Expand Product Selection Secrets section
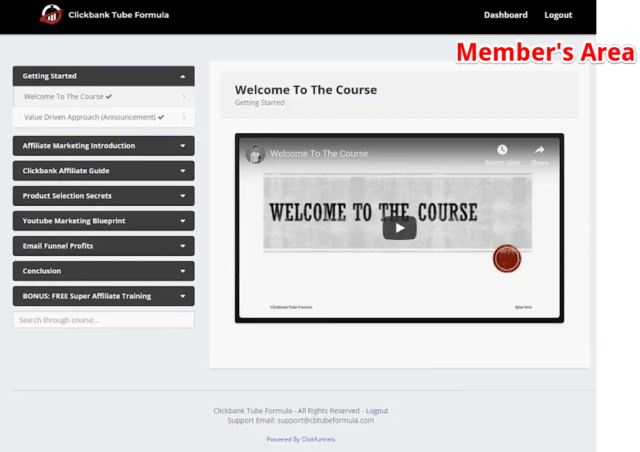The height and width of the screenshot is (452, 640). tap(104, 196)
